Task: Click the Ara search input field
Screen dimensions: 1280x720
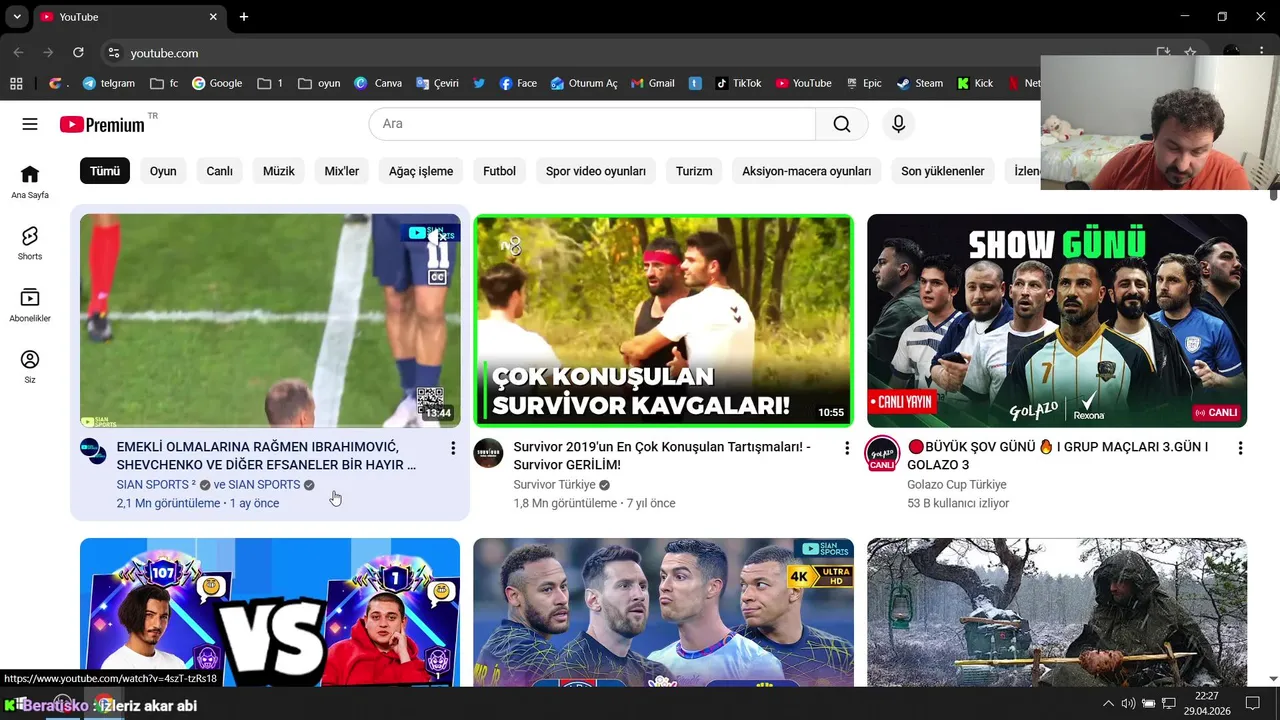Action: (x=592, y=124)
